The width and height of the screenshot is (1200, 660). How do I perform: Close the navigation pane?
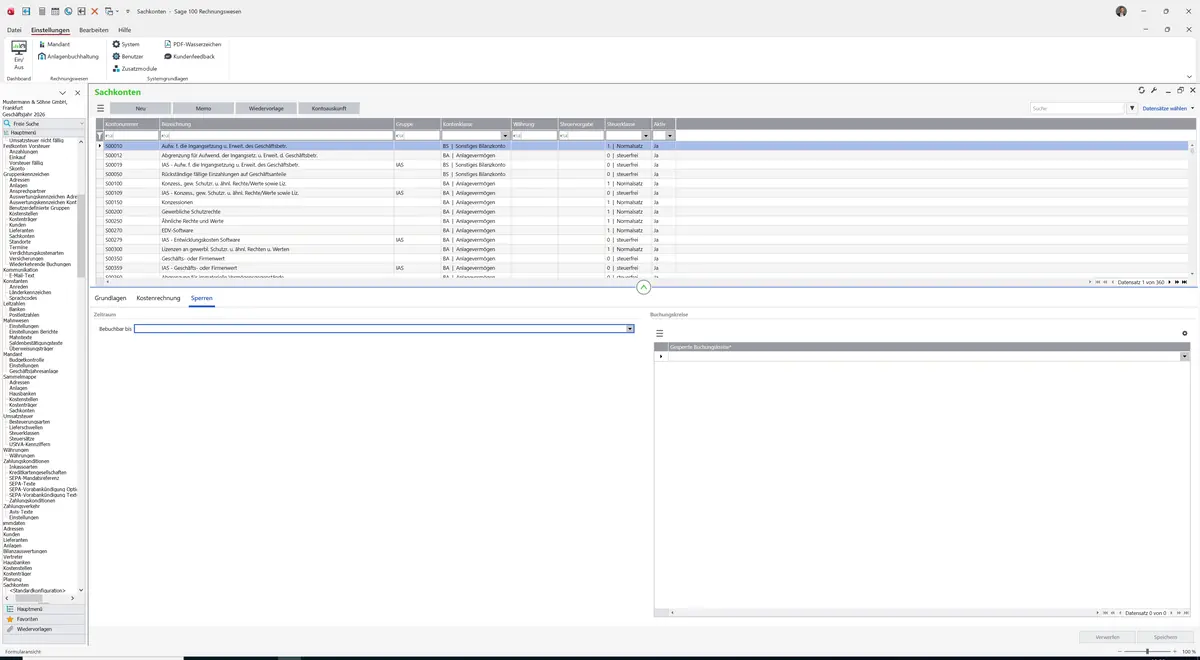pyautogui.click(x=78, y=93)
